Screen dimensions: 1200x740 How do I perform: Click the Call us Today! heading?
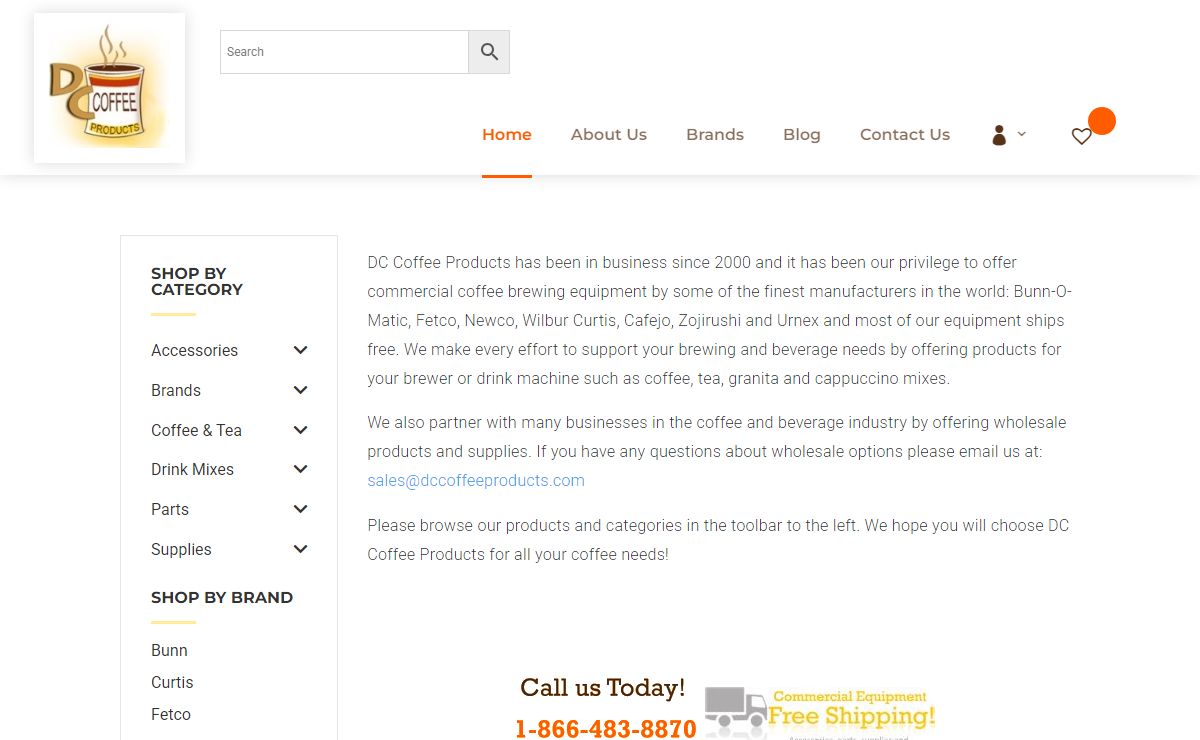(603, 688)
